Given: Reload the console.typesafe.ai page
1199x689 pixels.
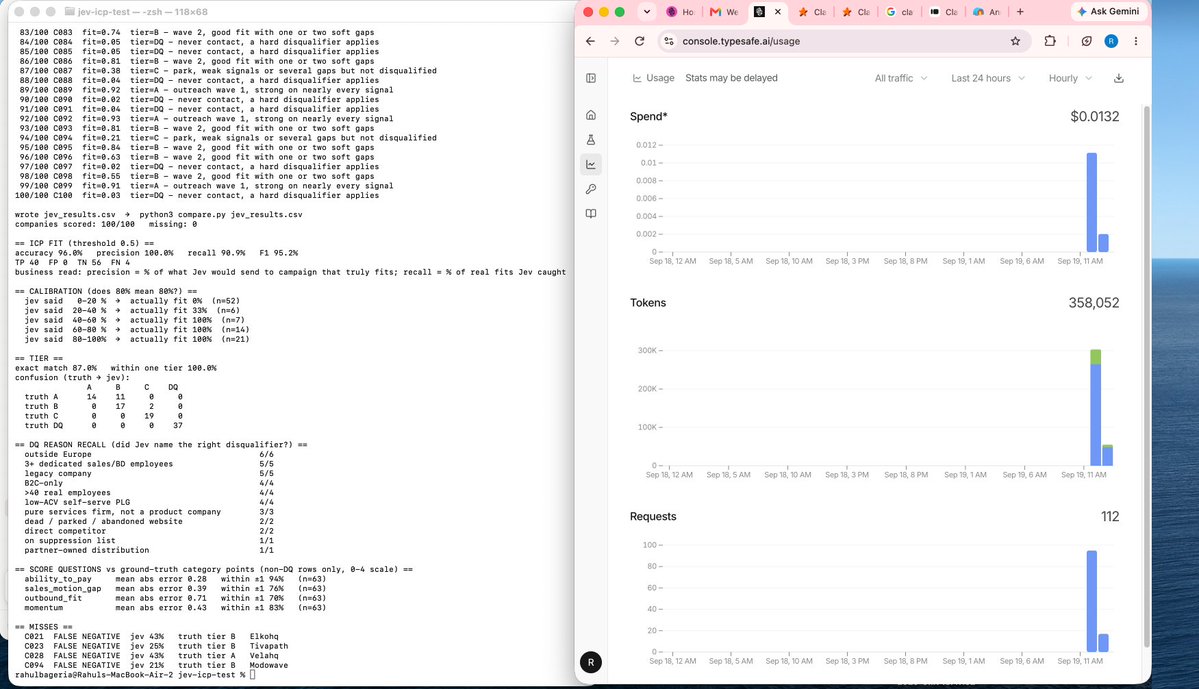Looking at the screenshot, I should tap(639, 41).
